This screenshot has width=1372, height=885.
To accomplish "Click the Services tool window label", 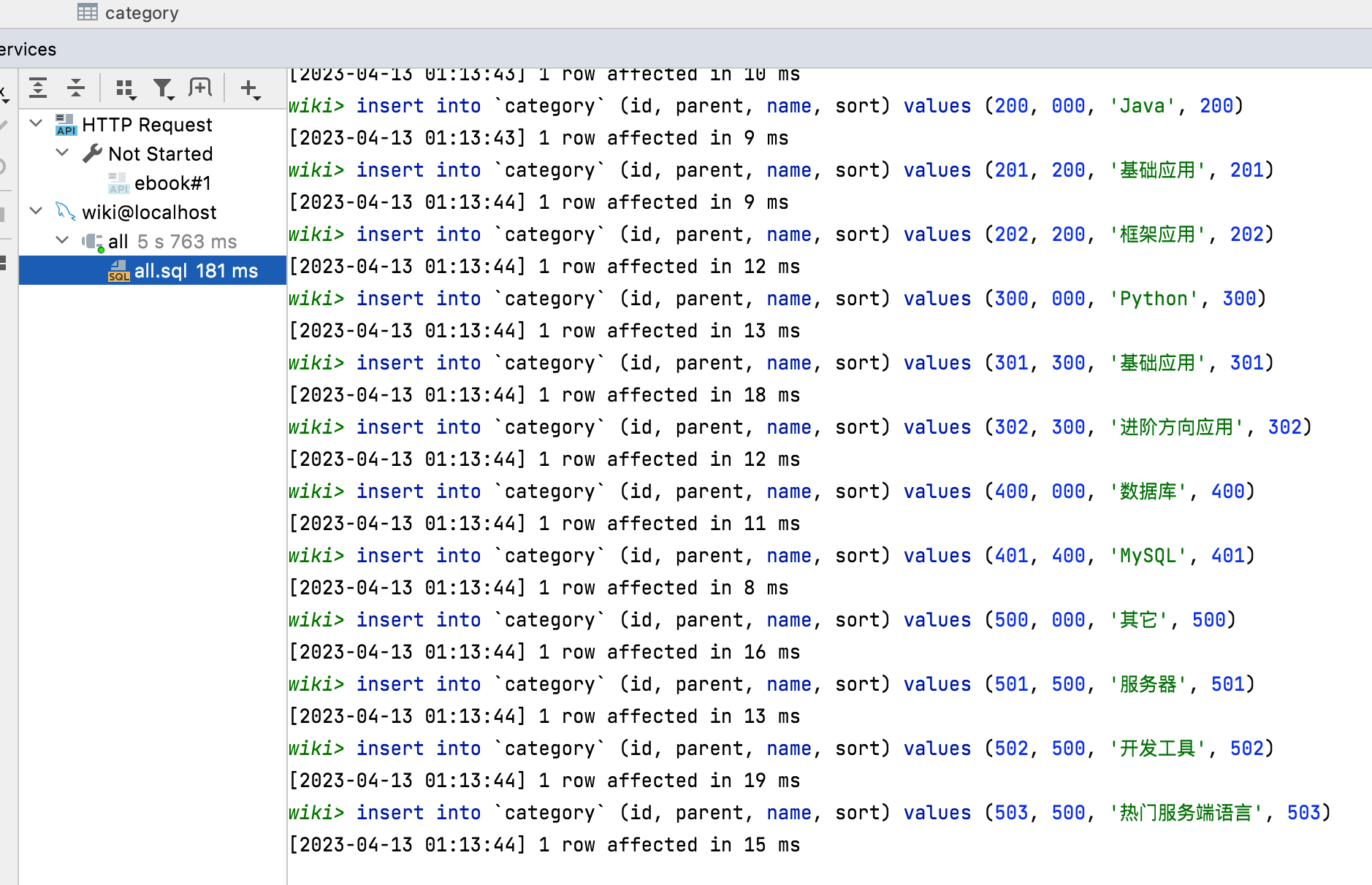I will tap(28, 49).
